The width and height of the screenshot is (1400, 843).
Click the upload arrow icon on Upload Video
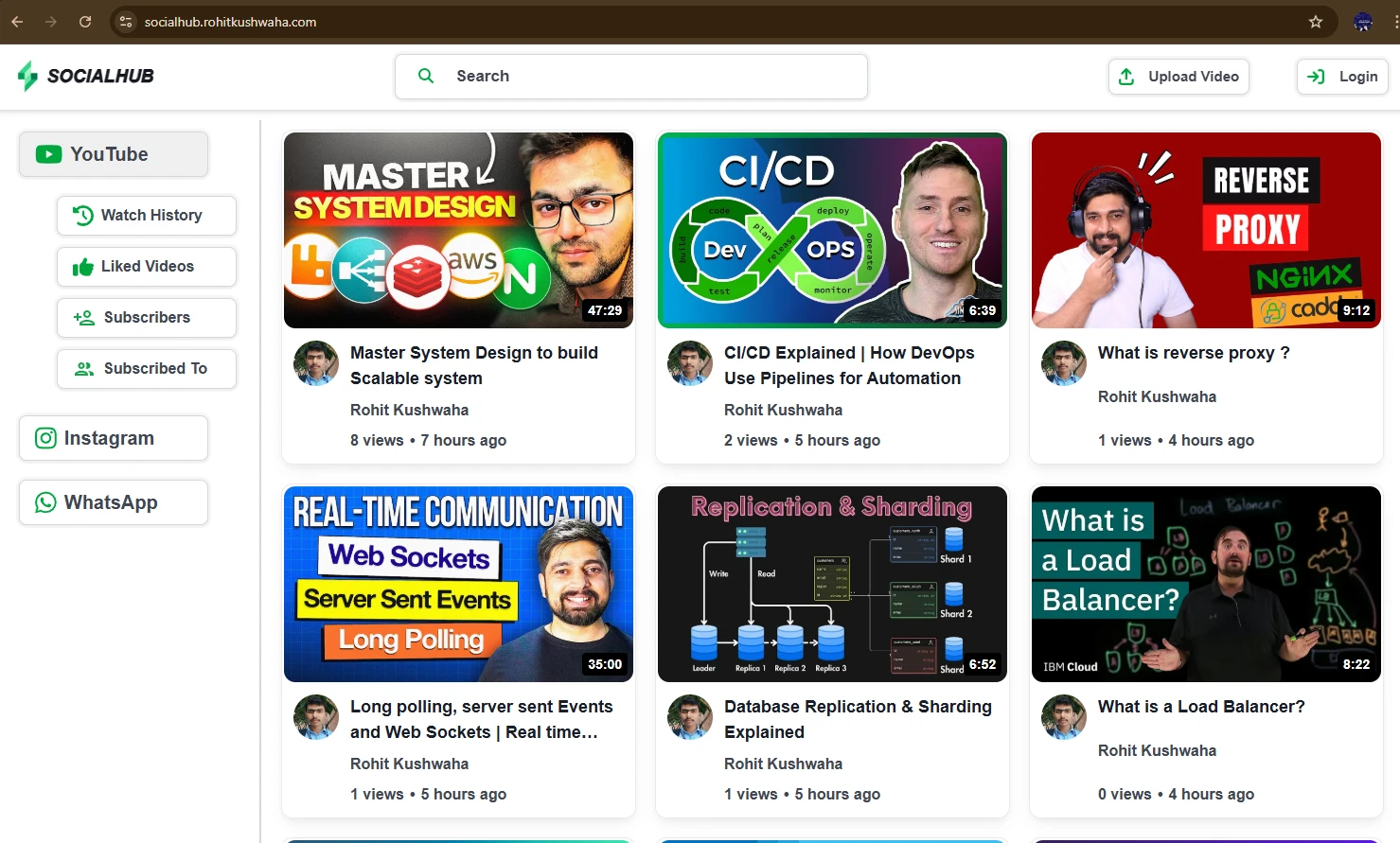coord(1126,77)
